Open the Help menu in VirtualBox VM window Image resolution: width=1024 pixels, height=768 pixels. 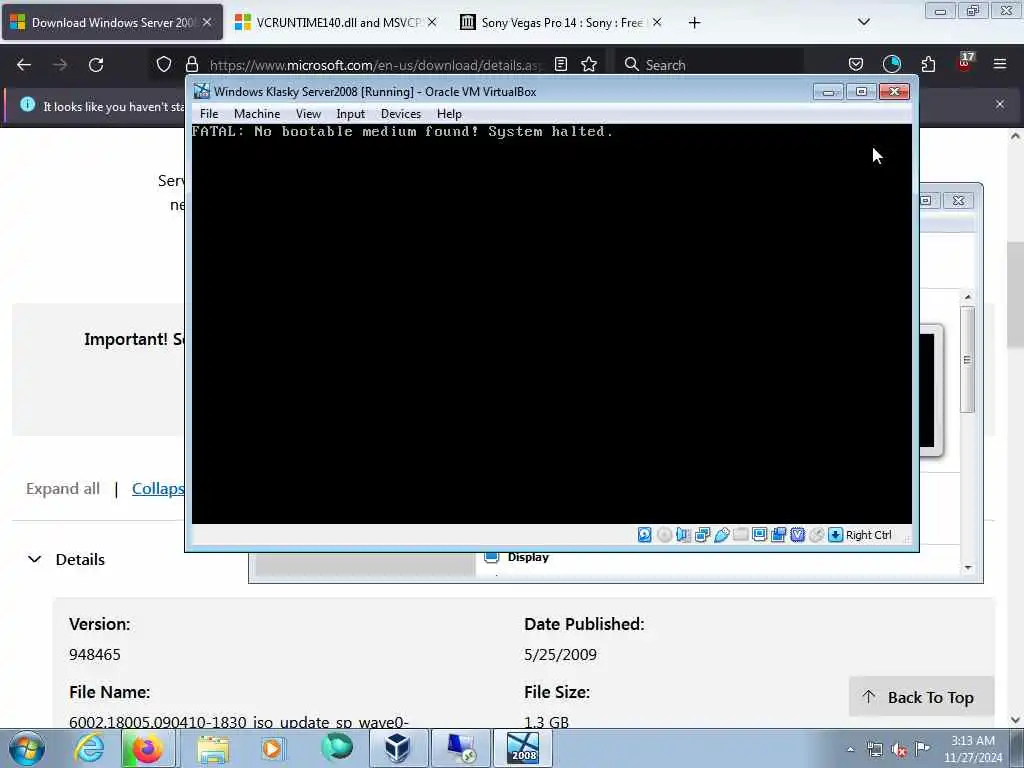click(x=449, y=114)
